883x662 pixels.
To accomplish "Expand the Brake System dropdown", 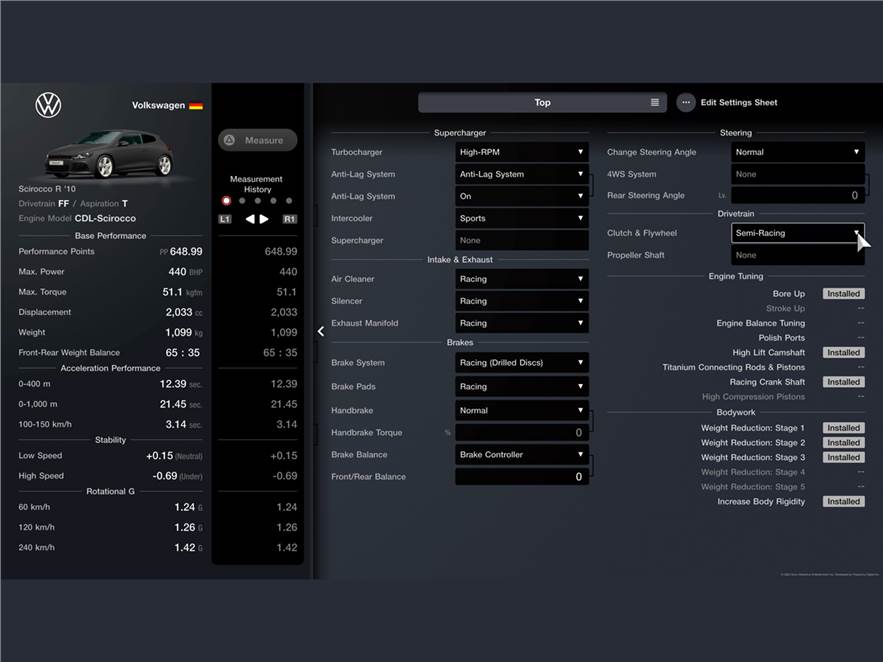I will point(521,363).
